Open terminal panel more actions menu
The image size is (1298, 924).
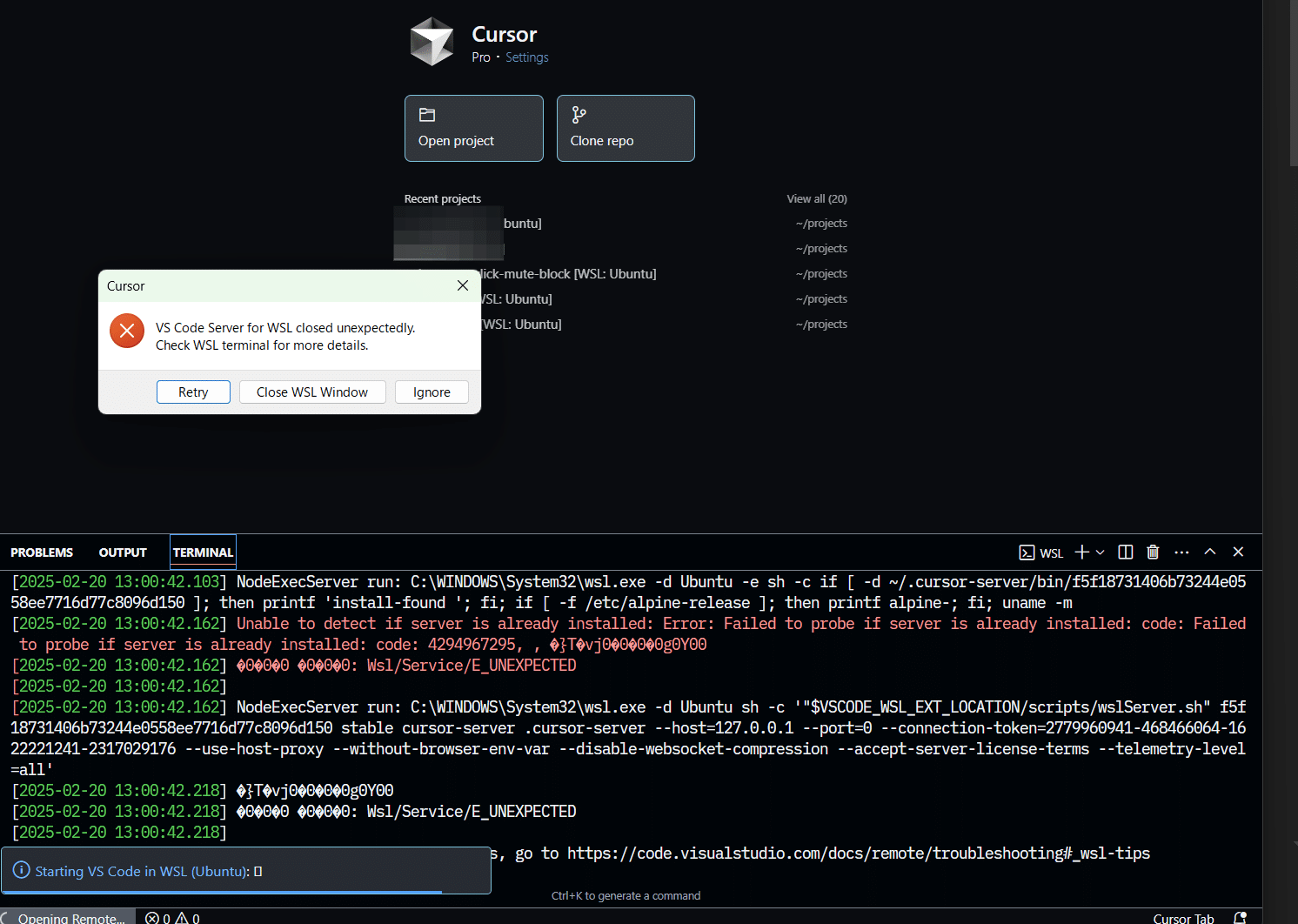click(1181, 552)
